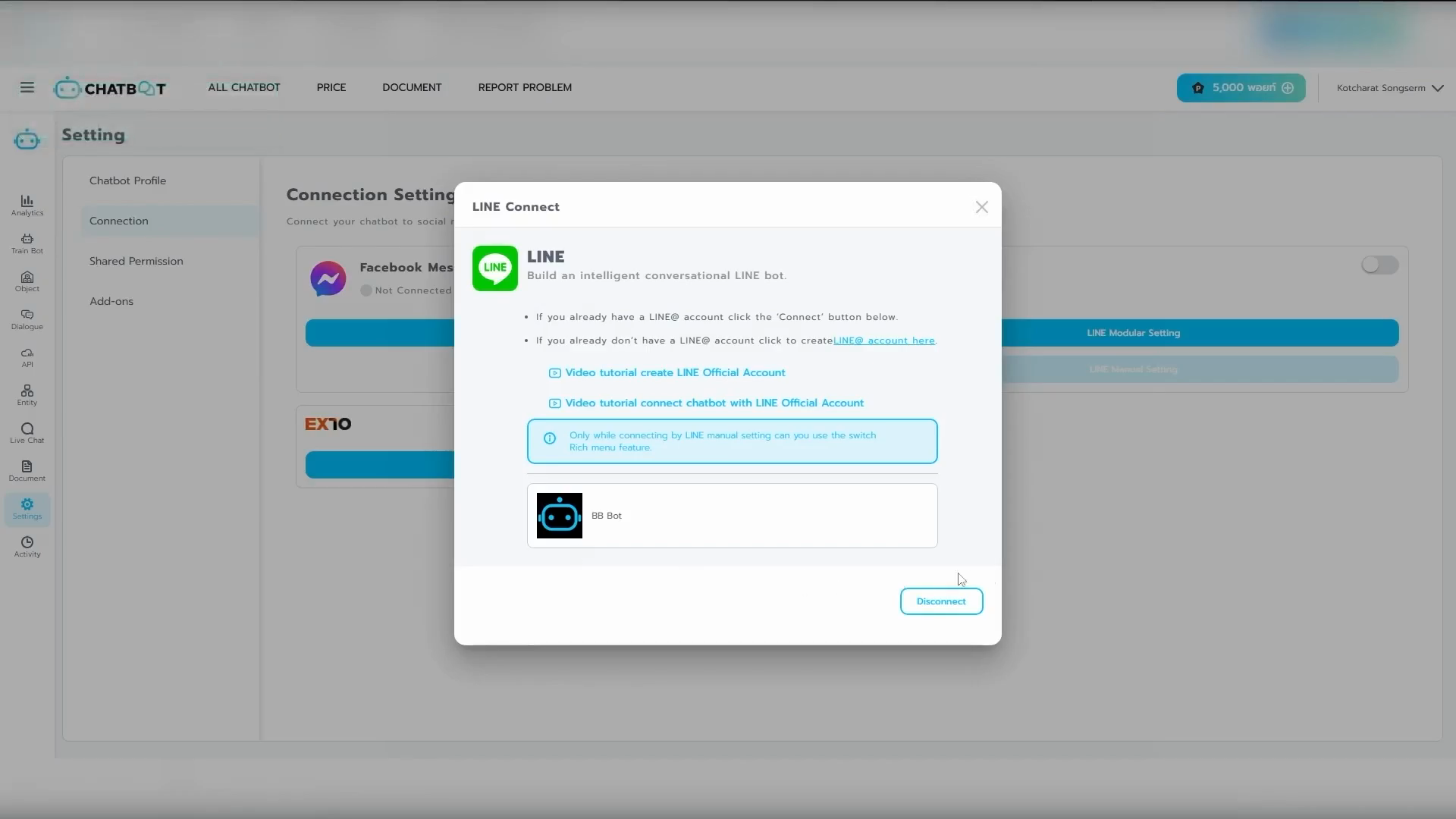Click the Facebook Messenger icon
Screen dimensions: 1456x819
click(328, 279)
